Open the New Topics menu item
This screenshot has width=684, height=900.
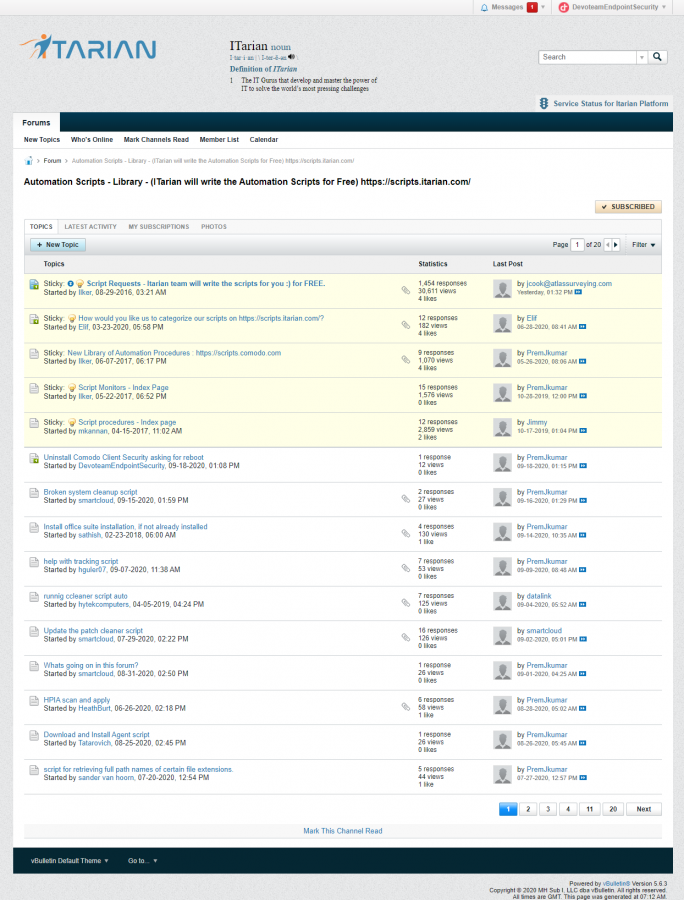41,139
